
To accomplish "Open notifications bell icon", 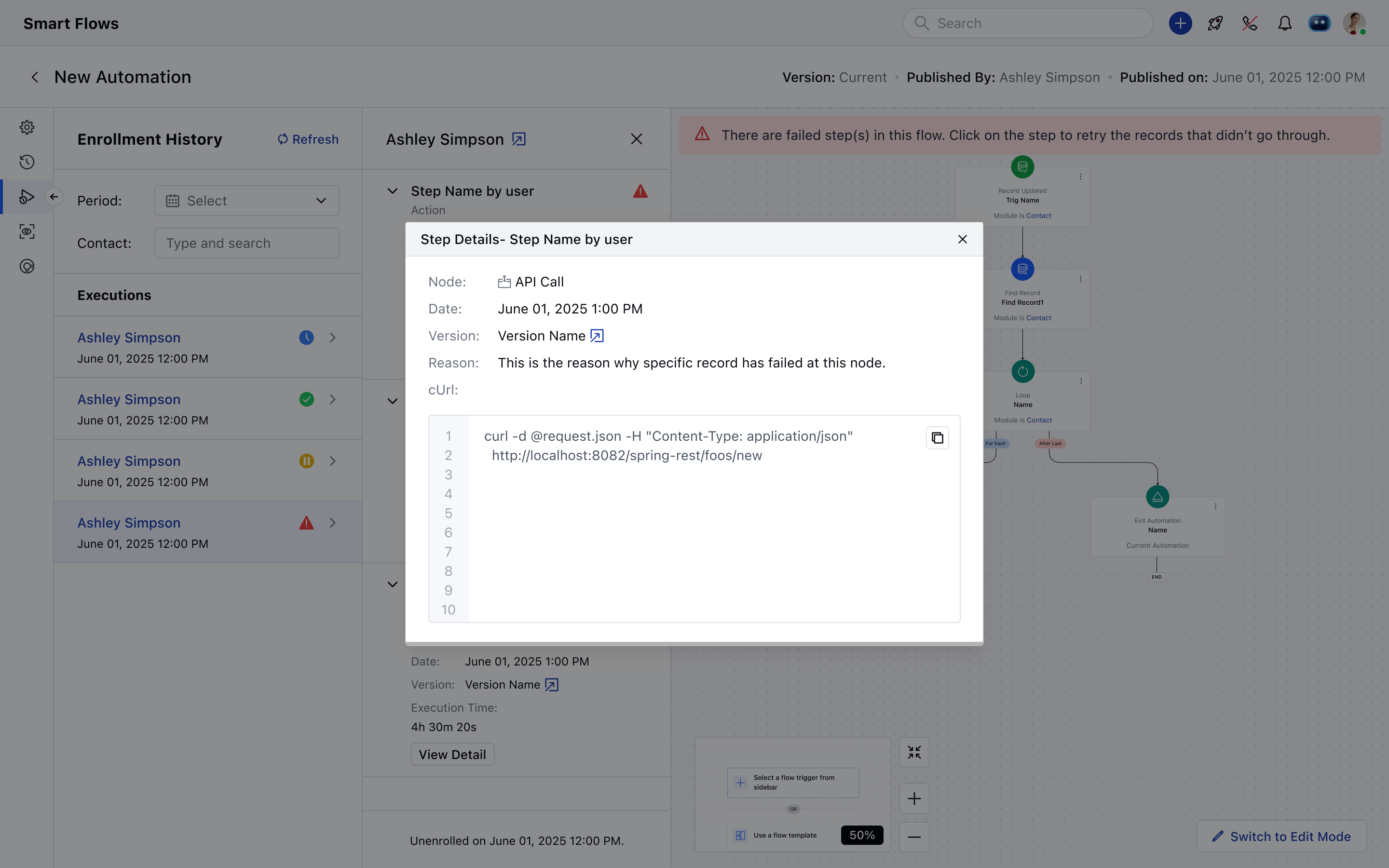I will point(1284,24).
